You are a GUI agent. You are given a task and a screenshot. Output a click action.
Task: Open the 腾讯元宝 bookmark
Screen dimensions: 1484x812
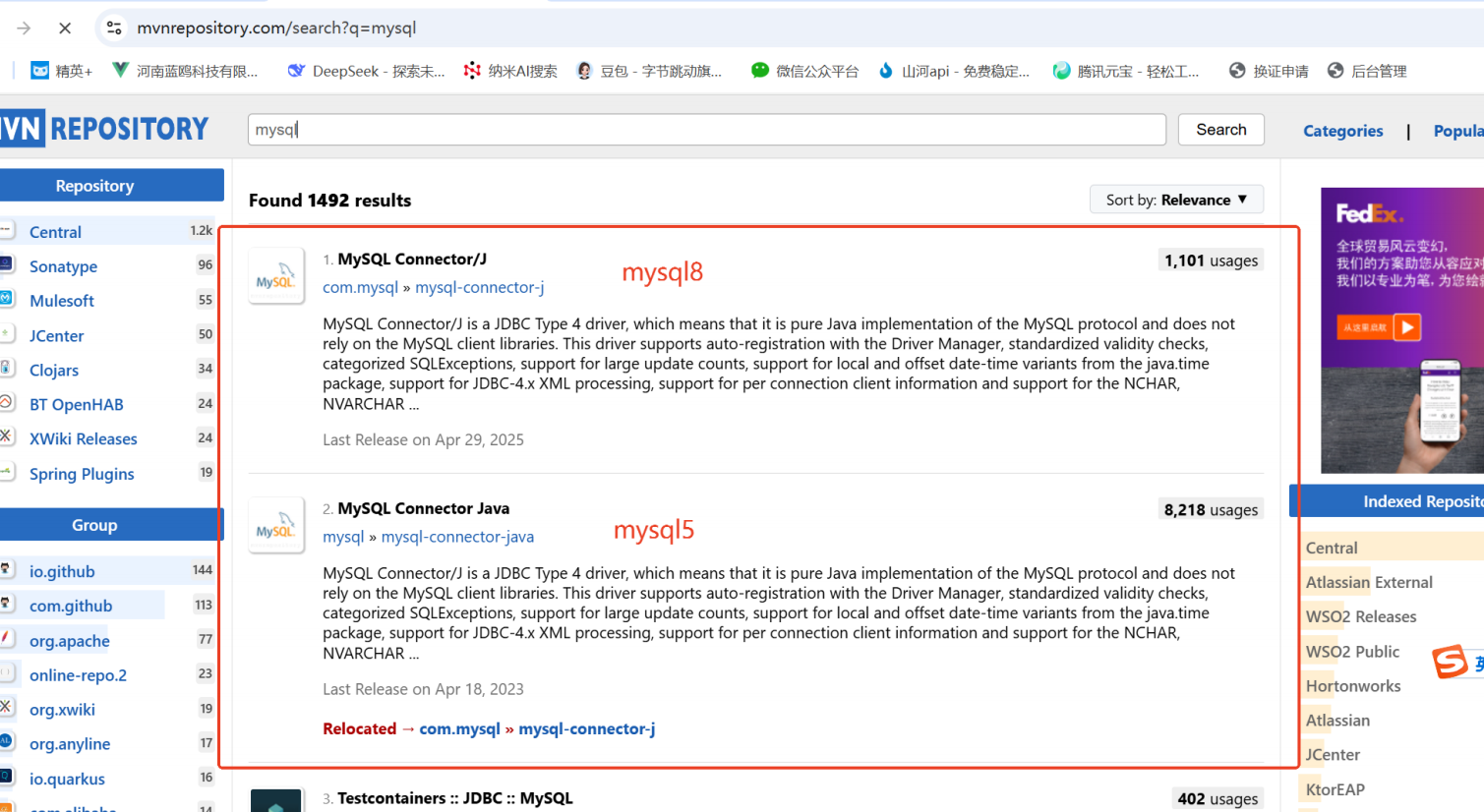(x=1126, y=71)
